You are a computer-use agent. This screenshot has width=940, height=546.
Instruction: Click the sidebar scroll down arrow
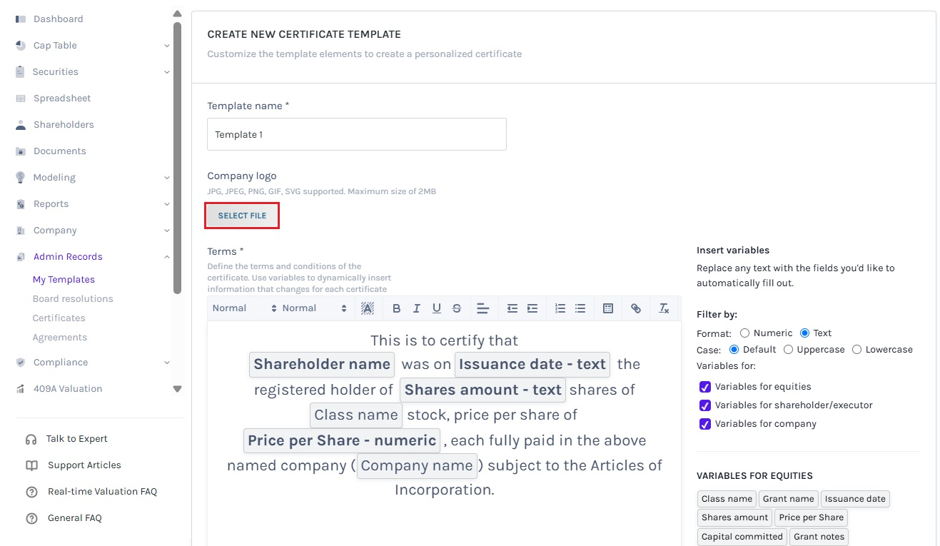click(177, 389)
